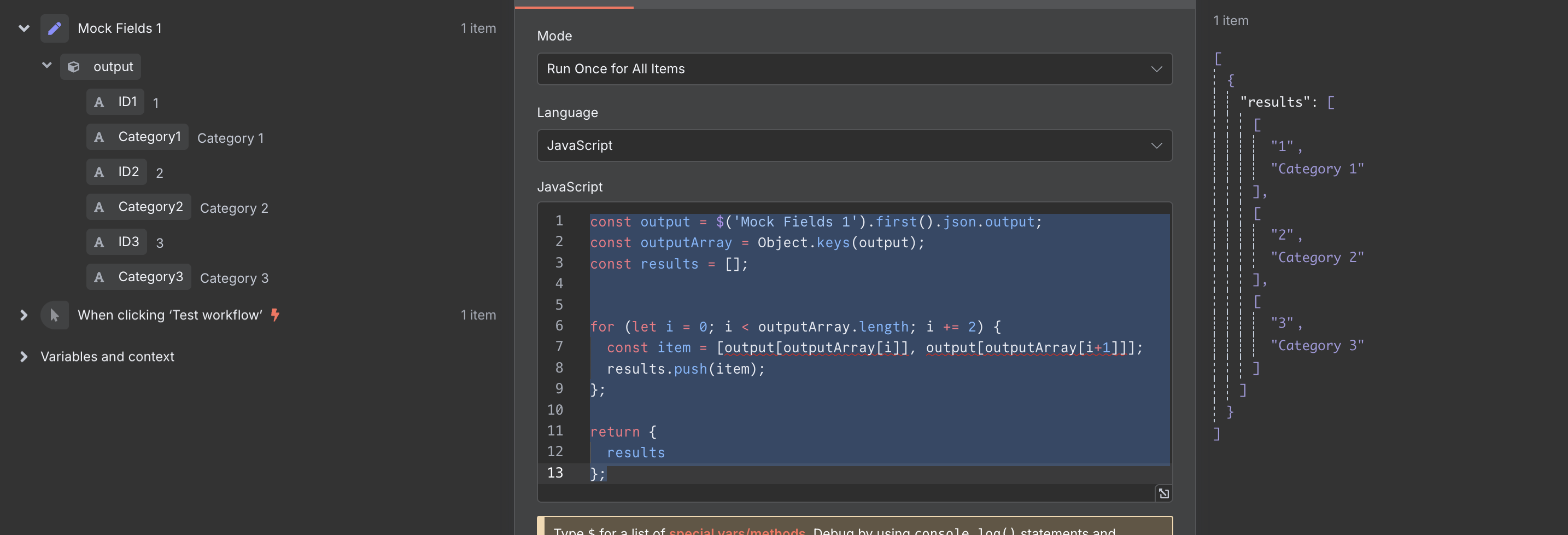Select the ID3 field pill
Image resolution: width=1568 pixels, height=535 pixels.
click(x=116, y=242)
